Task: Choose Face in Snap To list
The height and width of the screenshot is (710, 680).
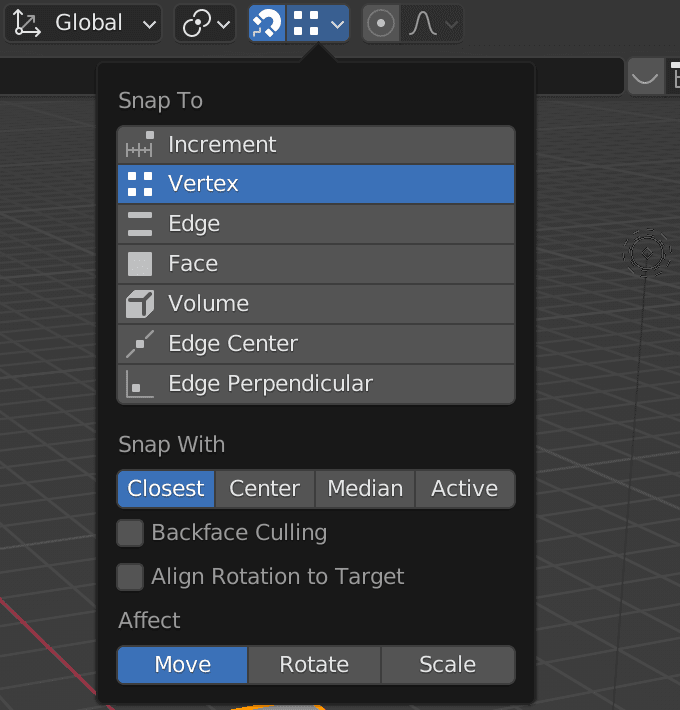Action: 316,264
